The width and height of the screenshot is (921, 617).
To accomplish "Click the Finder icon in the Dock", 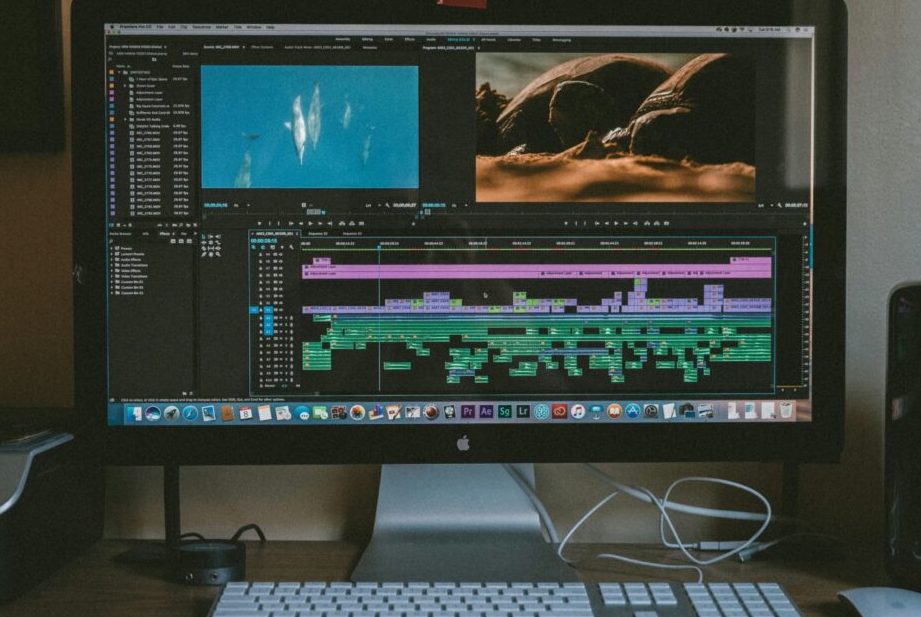I will (134, 413).
